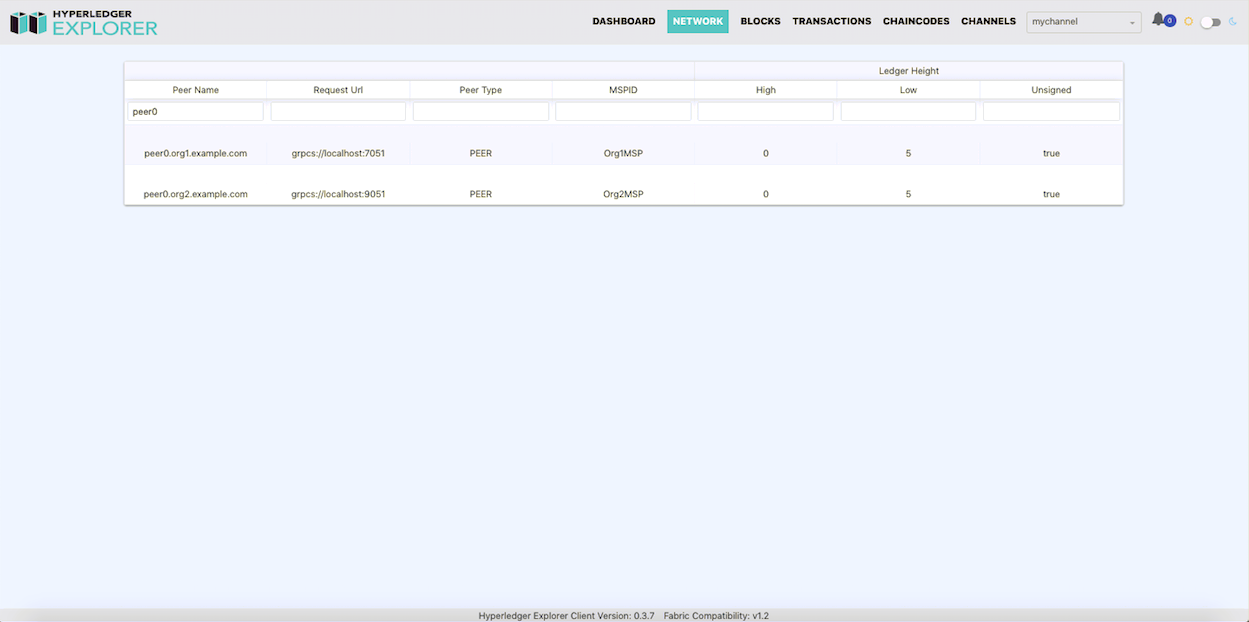The image size is (1249, 622).
Task: Open the mychannel channel dropdown
Action: tap(1084, 22)
